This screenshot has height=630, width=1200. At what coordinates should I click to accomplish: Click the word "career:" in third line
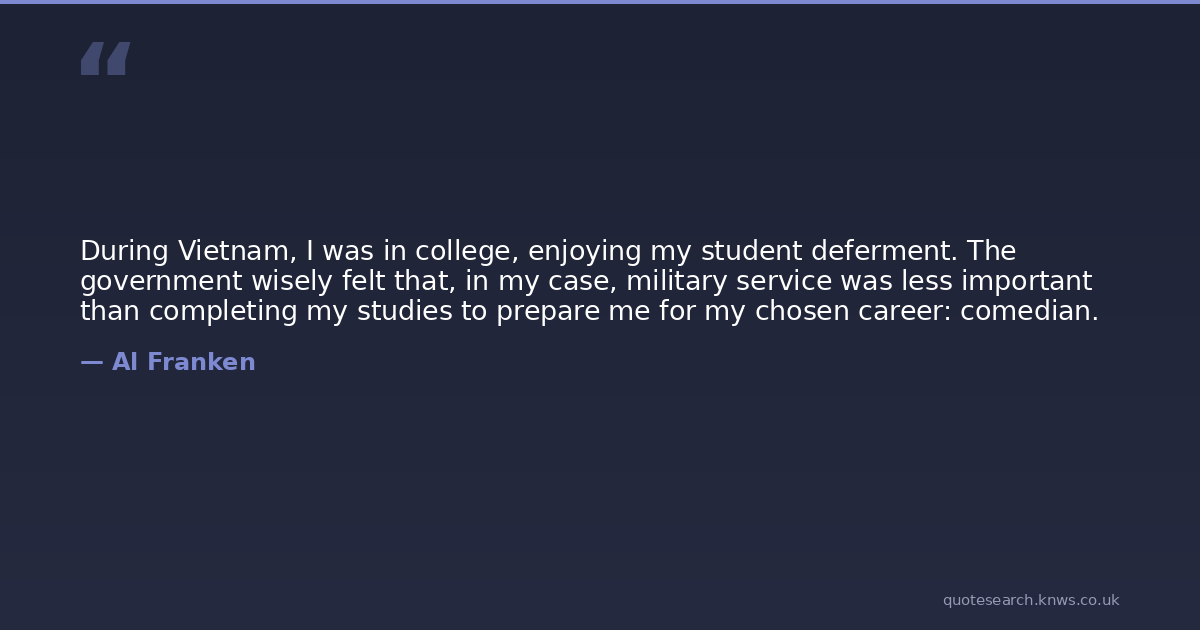click(x=904, y=311)
